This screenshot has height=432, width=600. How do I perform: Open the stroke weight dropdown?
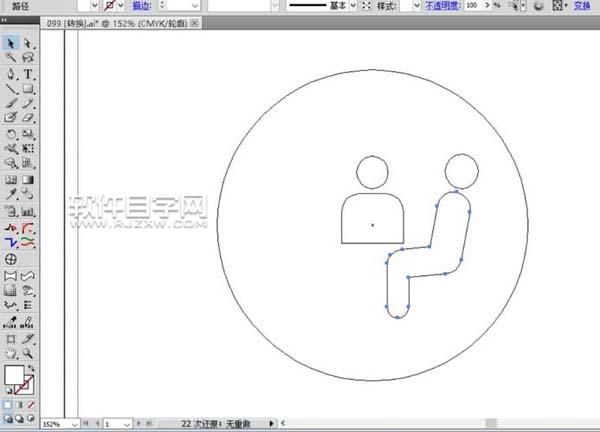195,6
